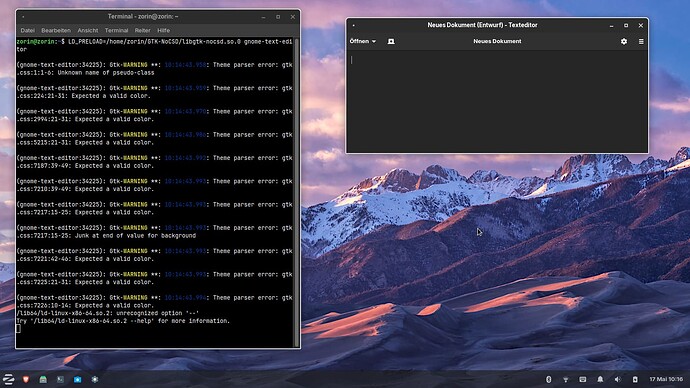Open Texteditor hamburger main menu
This screenshot has width=690, height=388.
[641, 41]
